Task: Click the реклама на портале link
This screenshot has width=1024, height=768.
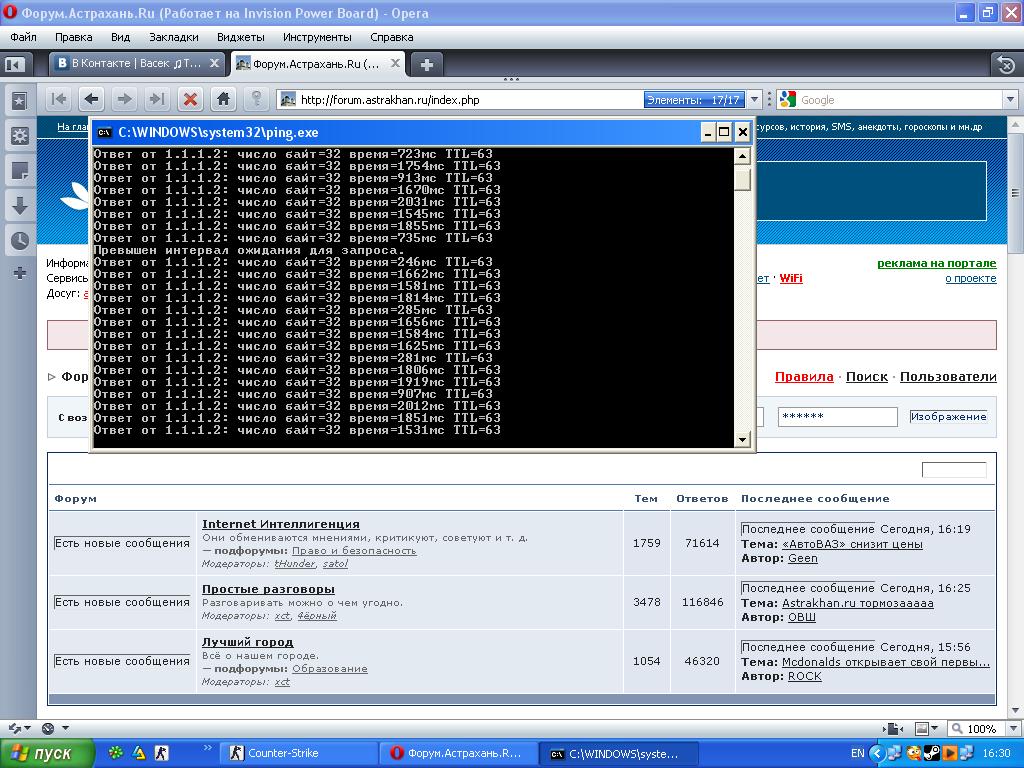Action: [936, 263]
